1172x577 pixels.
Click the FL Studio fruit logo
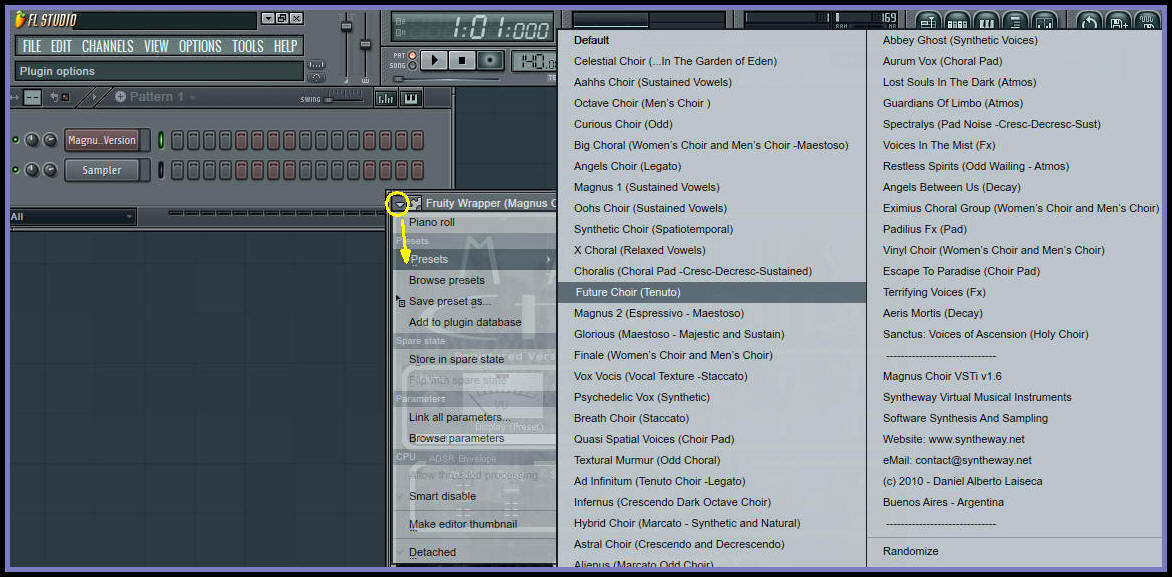click(20, 19)
